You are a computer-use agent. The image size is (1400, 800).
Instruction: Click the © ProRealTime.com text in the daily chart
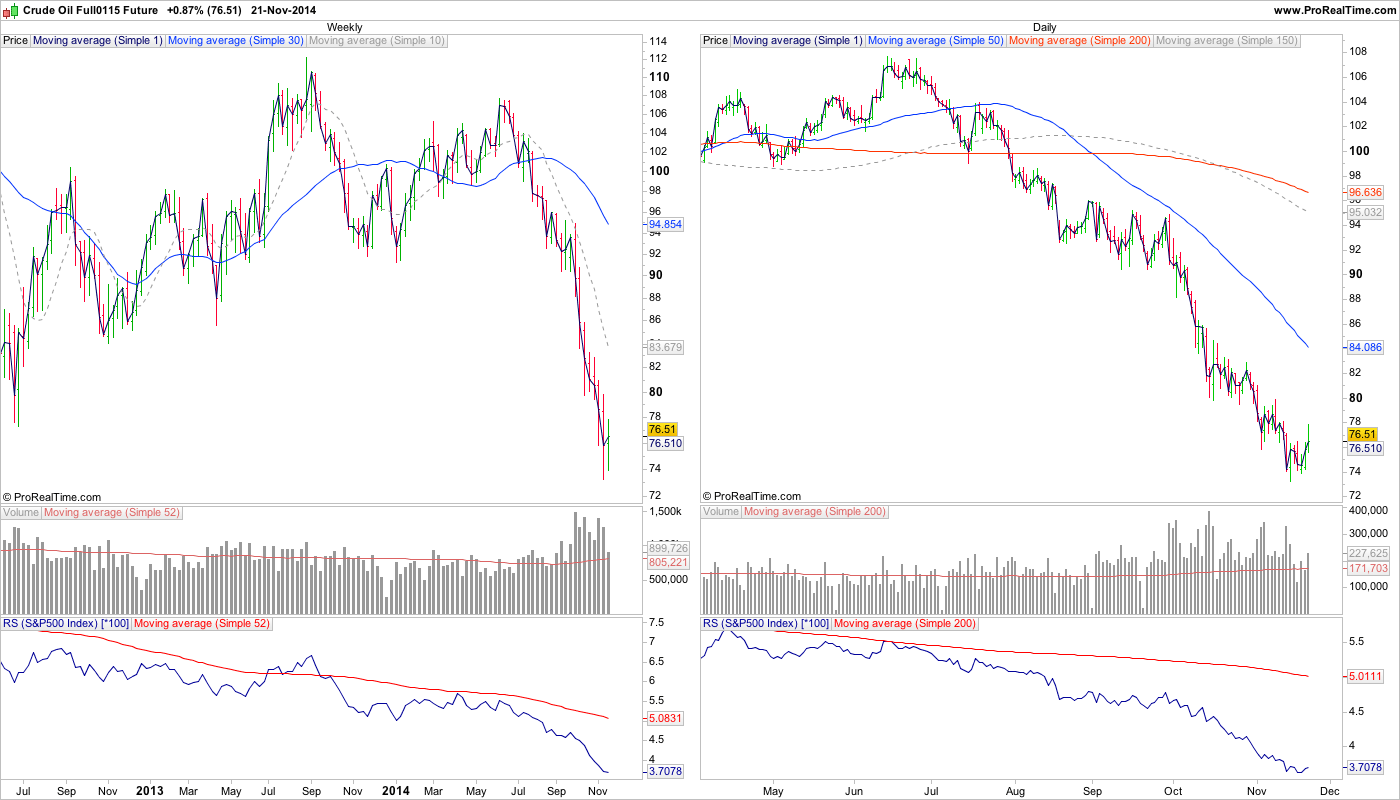tap(752, 496)
